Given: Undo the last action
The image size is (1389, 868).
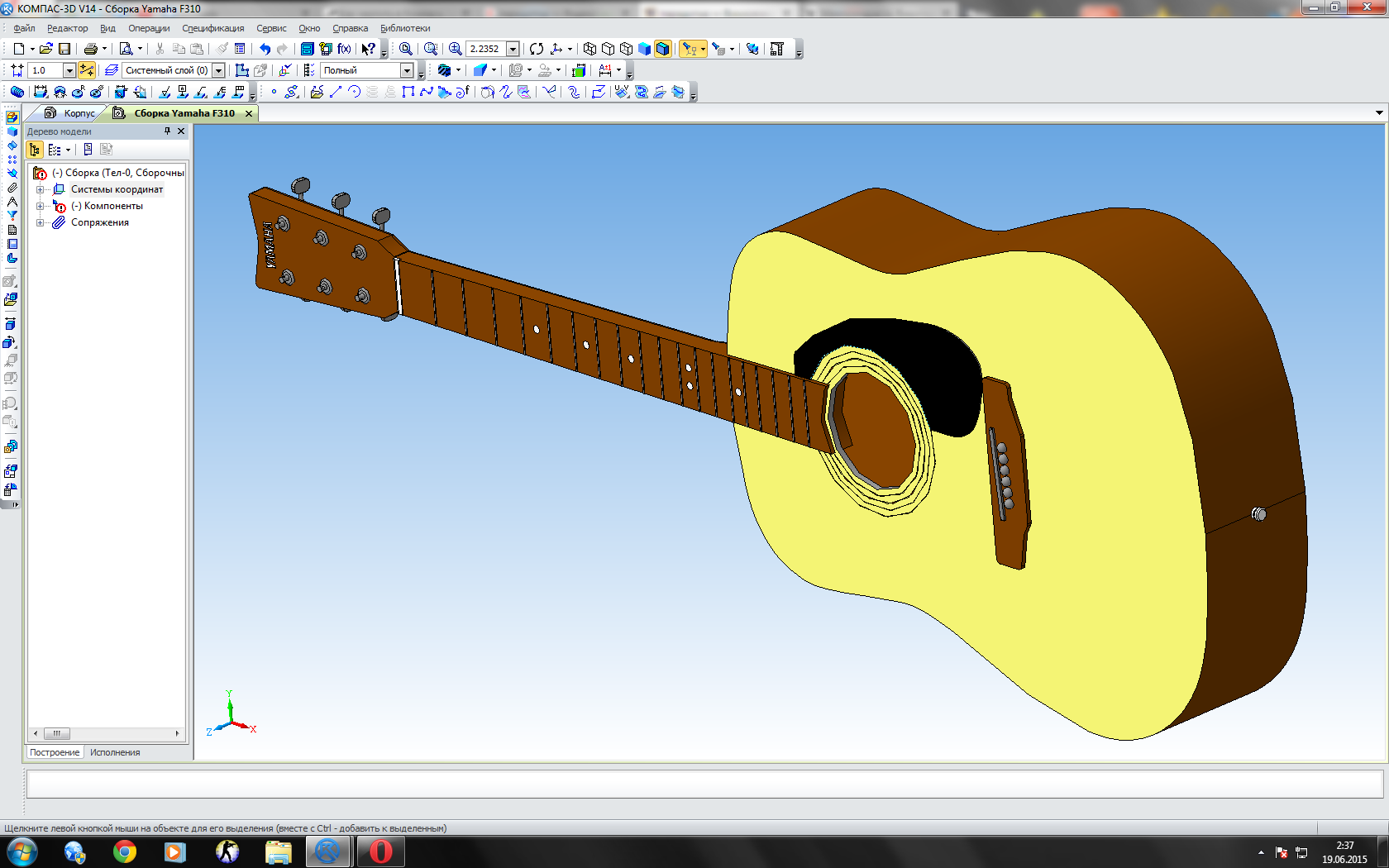Looking at the screenshot, I should pyautogui.click(x=265, y=49).
